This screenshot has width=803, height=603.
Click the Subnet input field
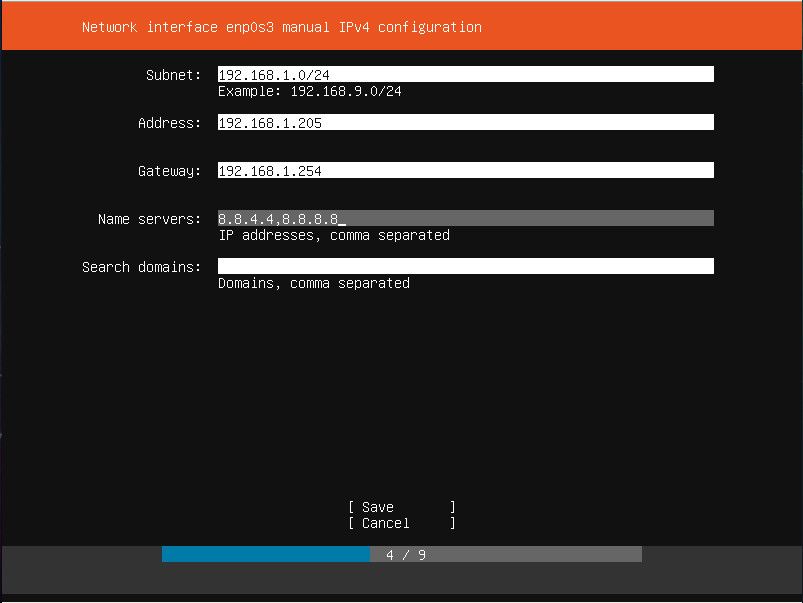[465, 74]
